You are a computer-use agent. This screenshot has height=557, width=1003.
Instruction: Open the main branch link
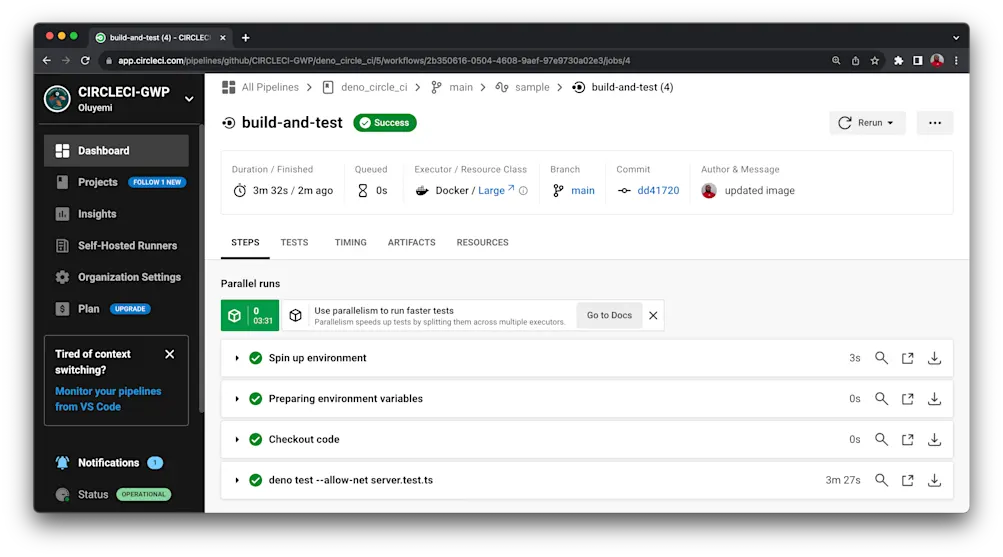click(582, 191)
